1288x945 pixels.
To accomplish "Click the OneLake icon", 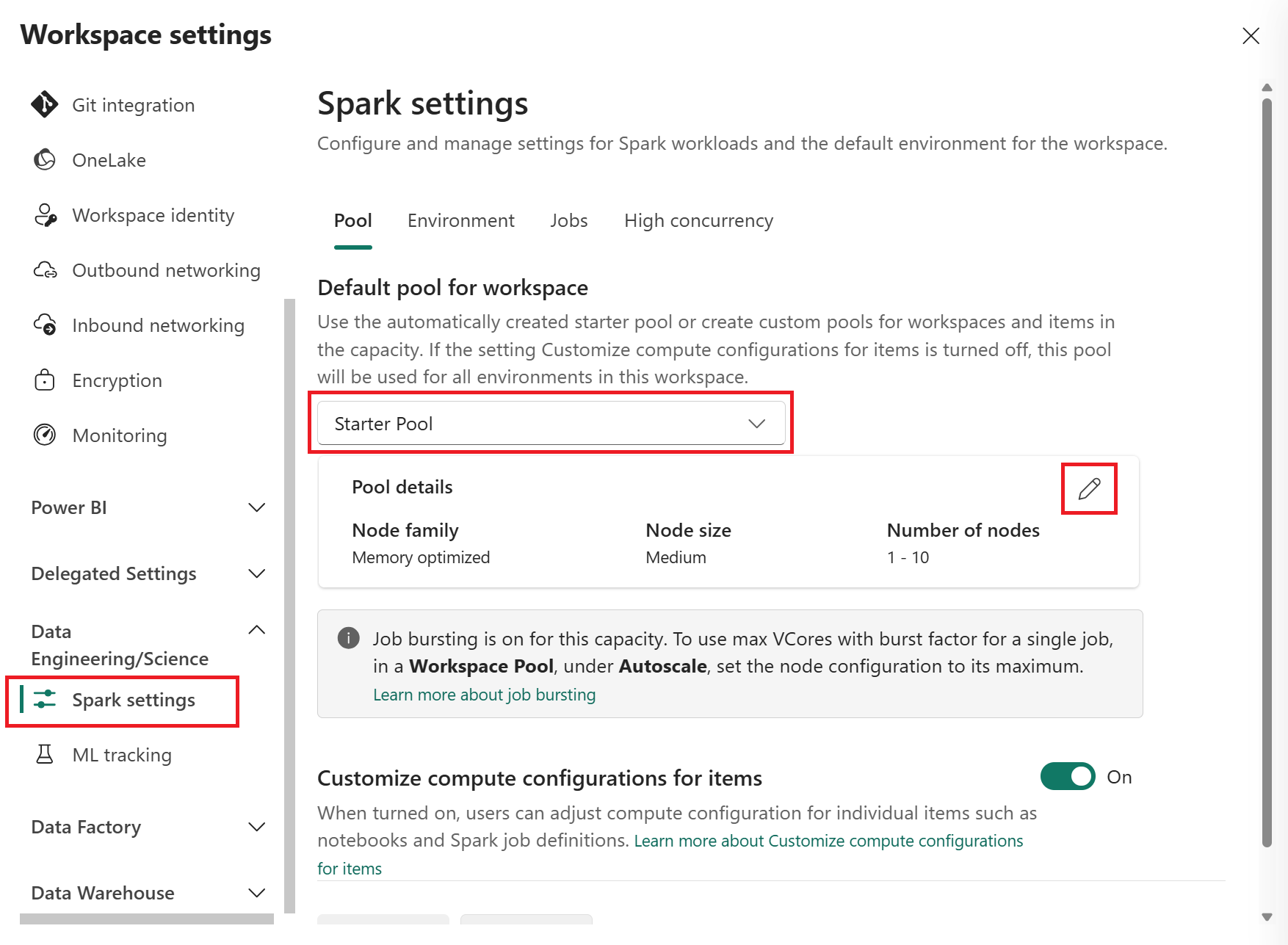I will [45, 160].
